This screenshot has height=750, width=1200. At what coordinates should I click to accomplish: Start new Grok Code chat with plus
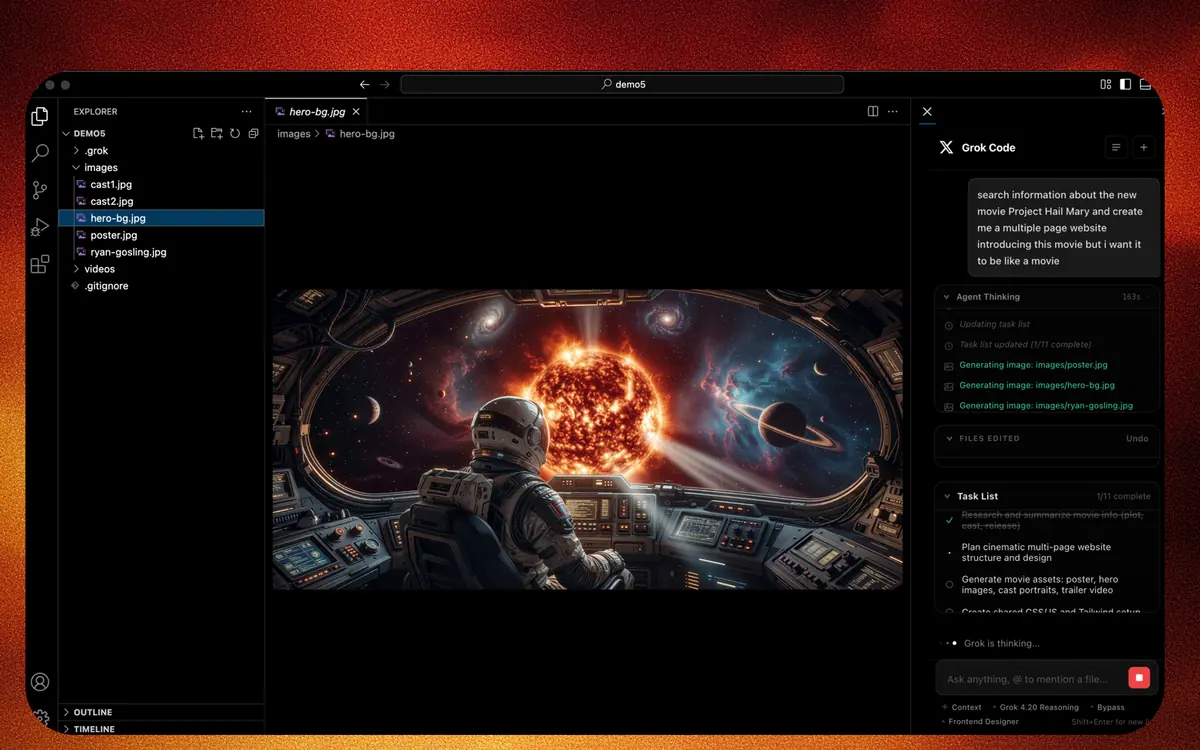(1144, 147)
